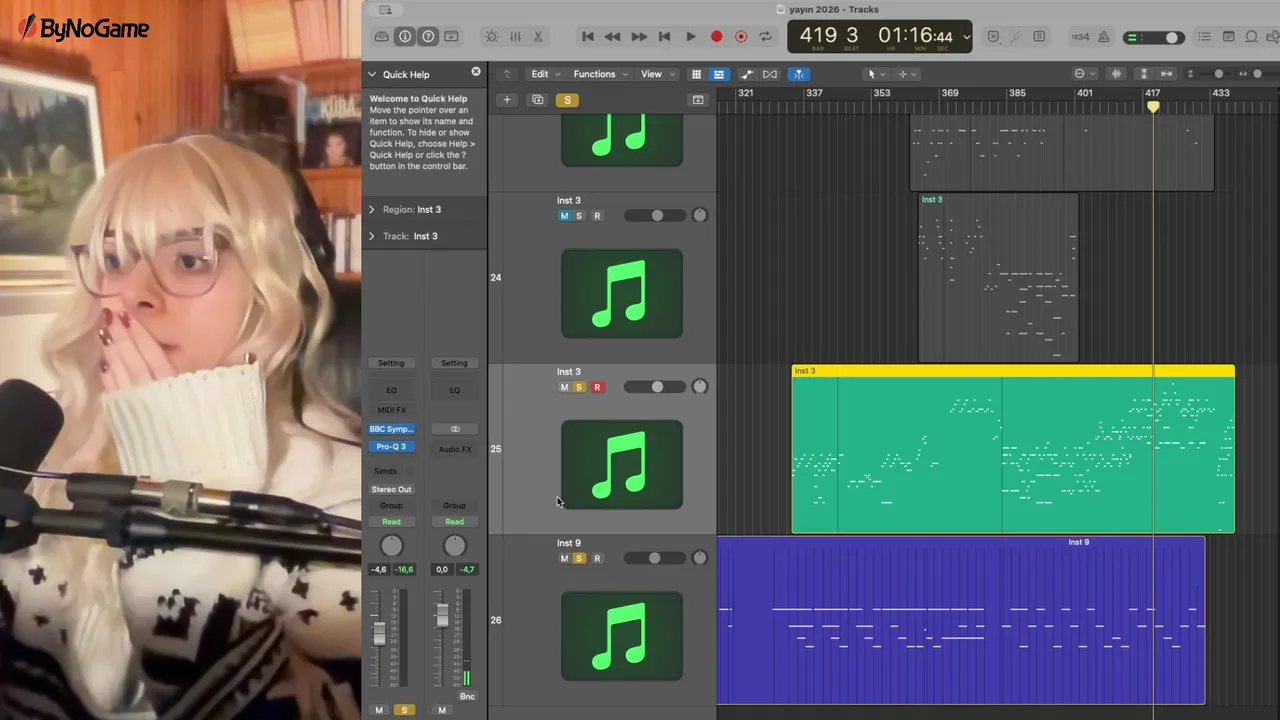Click the Duplicate Track button
This screenshot has height=720, width=1280.
pyautogui.click(x=538, y=100)
